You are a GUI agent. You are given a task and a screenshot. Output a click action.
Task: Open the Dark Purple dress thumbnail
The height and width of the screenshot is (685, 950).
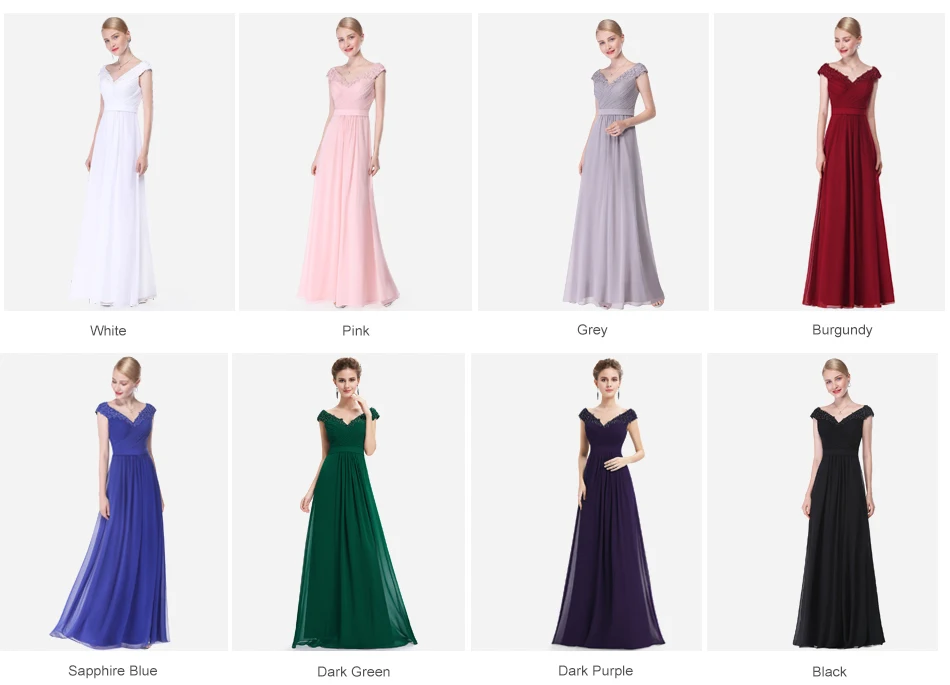point(586,502)
